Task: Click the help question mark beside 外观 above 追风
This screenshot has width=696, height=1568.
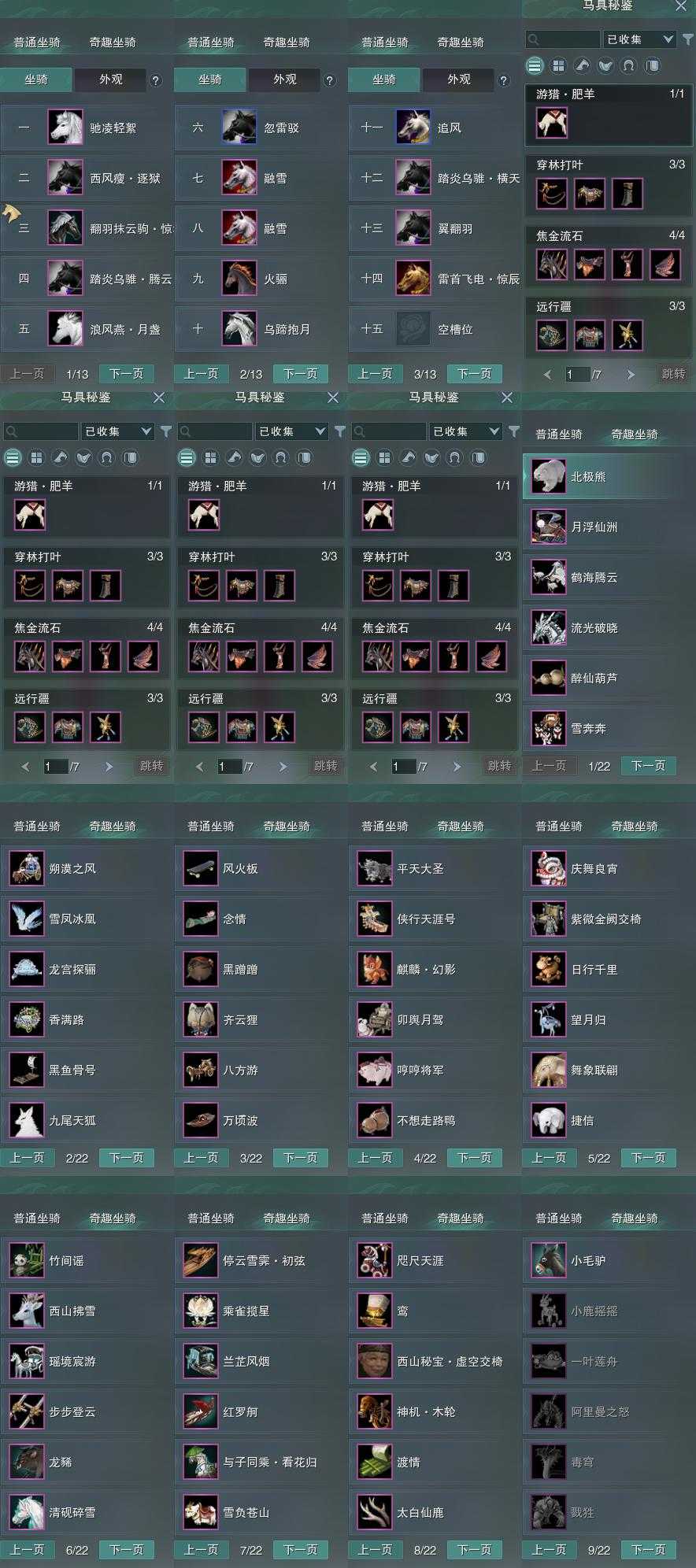Action: (504, 80)
